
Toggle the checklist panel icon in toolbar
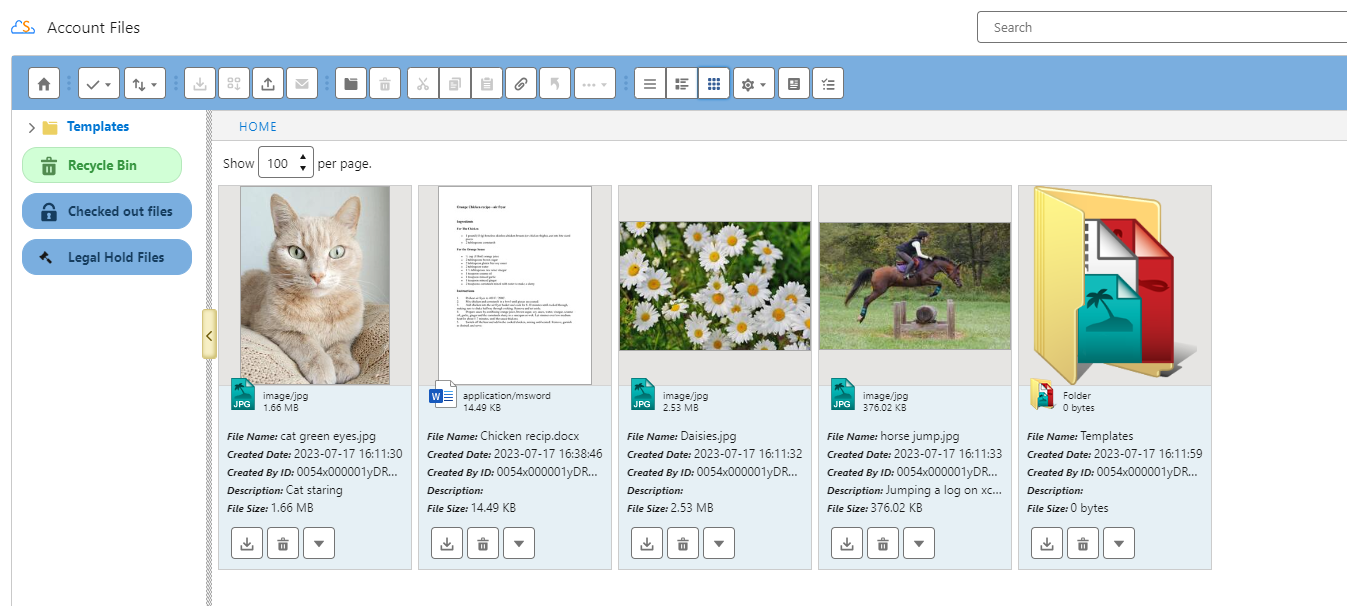pyautogui.click(x=828, y=84)
